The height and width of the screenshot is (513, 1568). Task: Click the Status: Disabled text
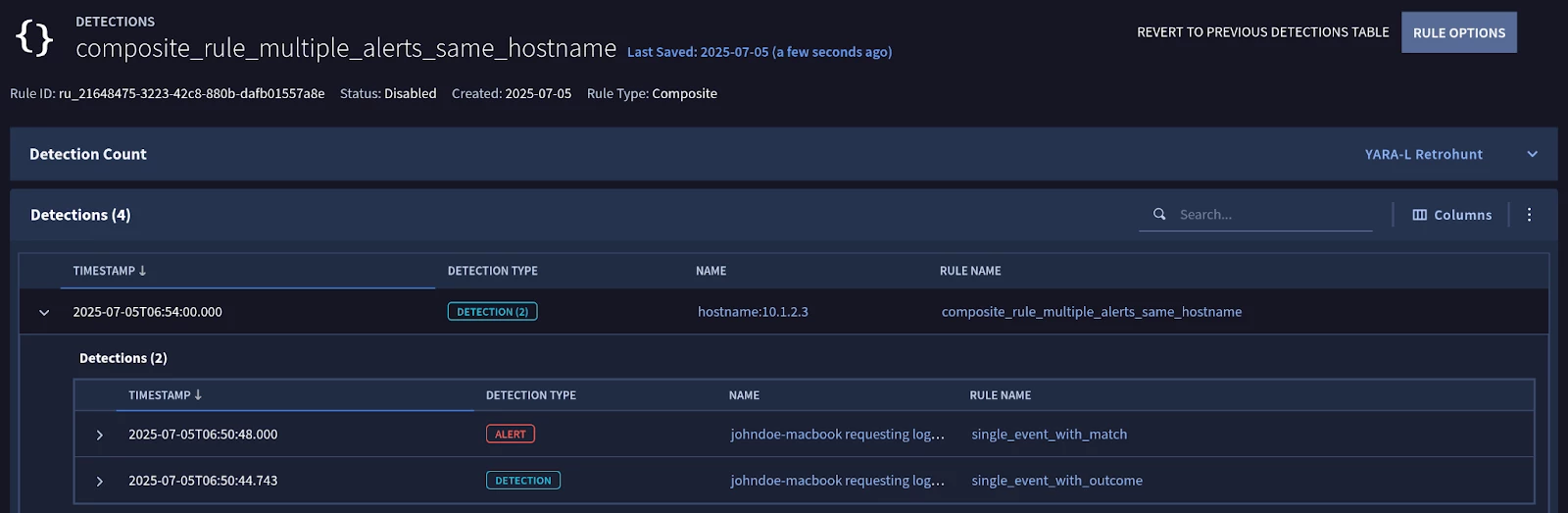388,93
